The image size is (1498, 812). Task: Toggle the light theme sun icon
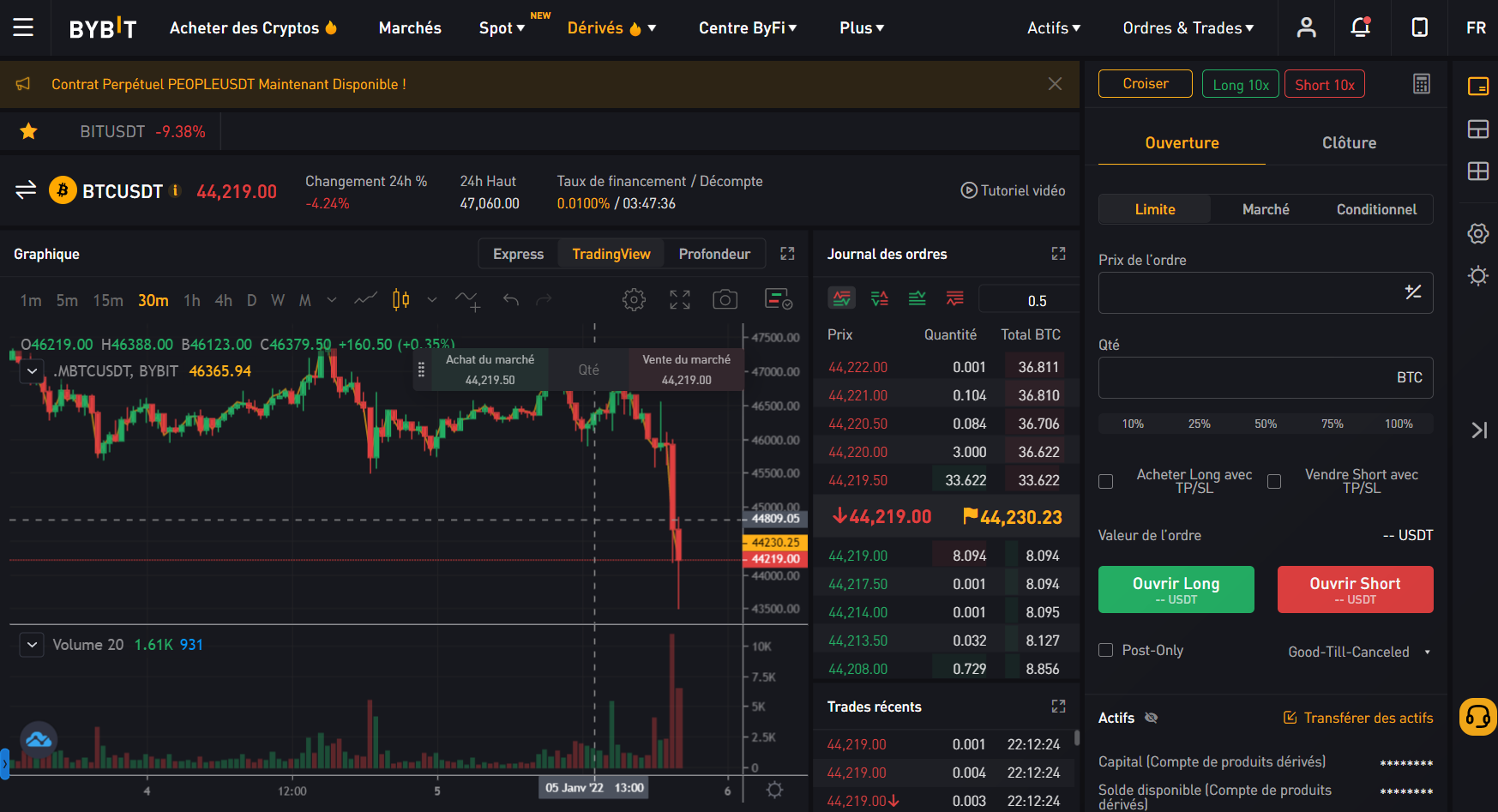pos(1477,276)
